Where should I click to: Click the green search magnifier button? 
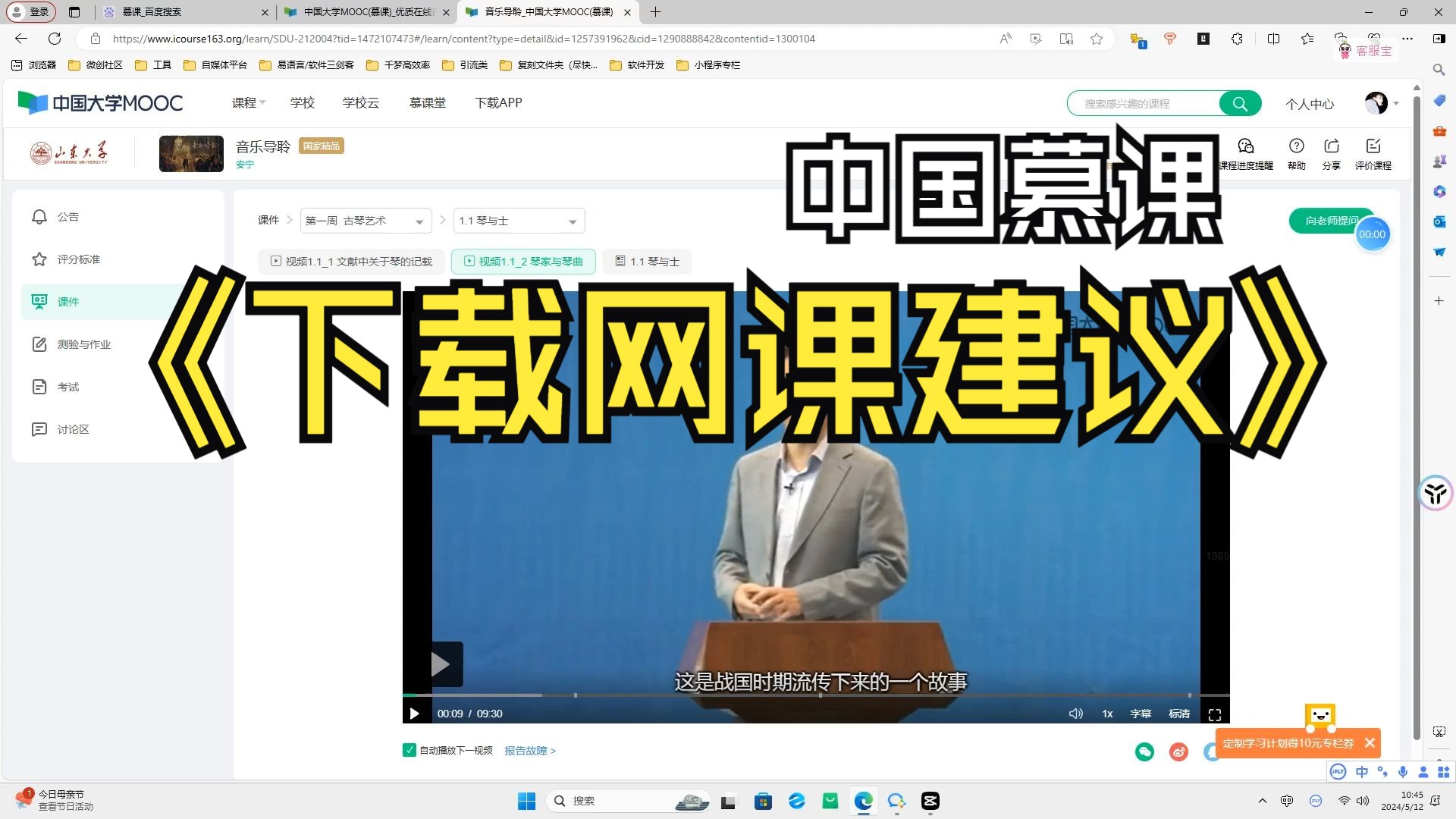(x=1240, y=103)
